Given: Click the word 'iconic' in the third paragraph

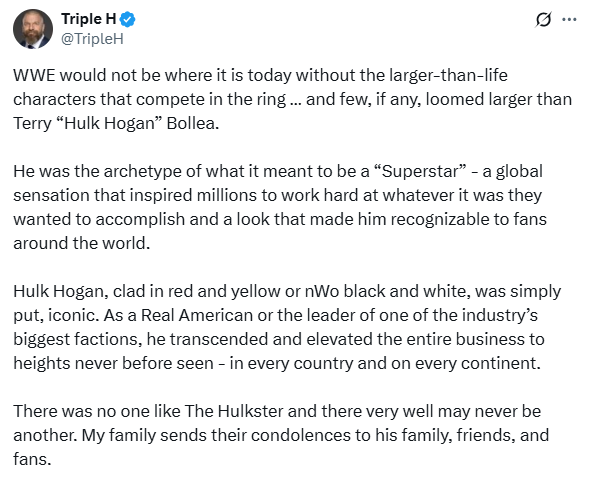Looking at the screenshot, I should click(x=72, y=316).
